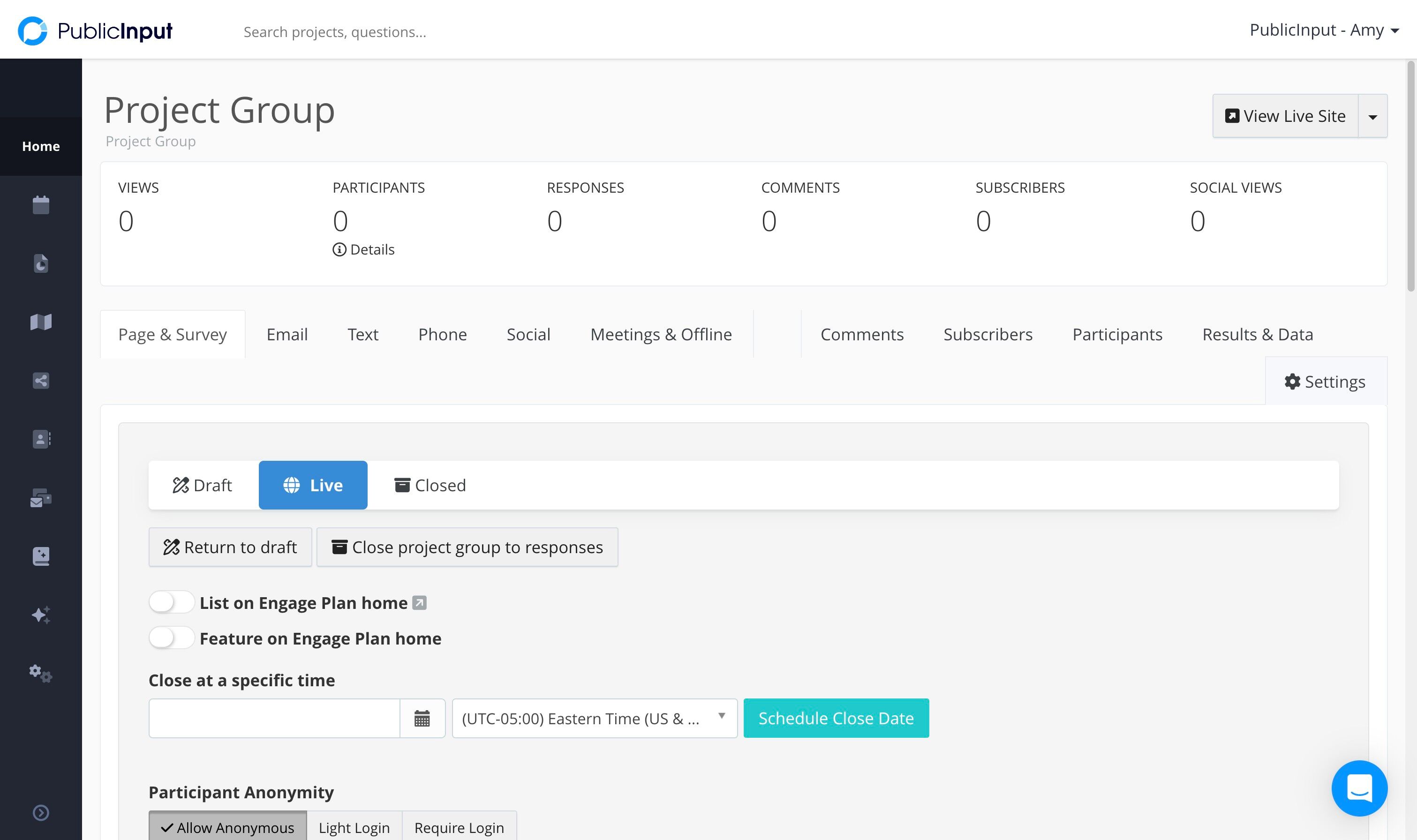Click the Return to draft button
Image resolution: width=1417 pixels, height=840 pixels.
[230, 547]
